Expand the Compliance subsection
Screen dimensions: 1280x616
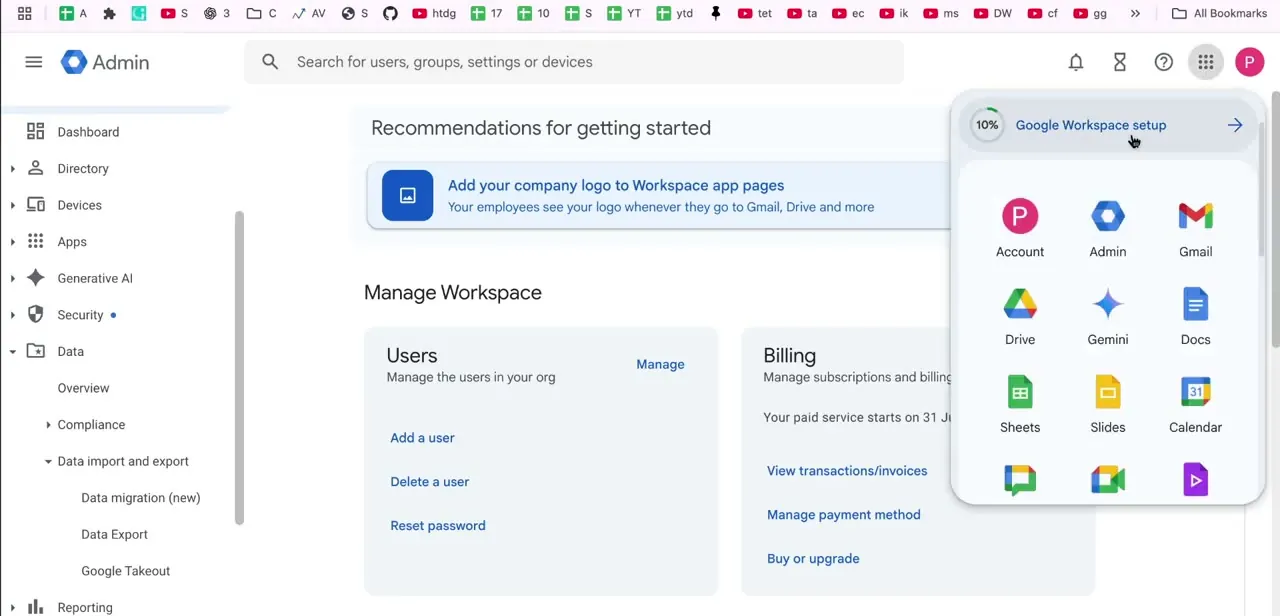[x=48, y=425]
